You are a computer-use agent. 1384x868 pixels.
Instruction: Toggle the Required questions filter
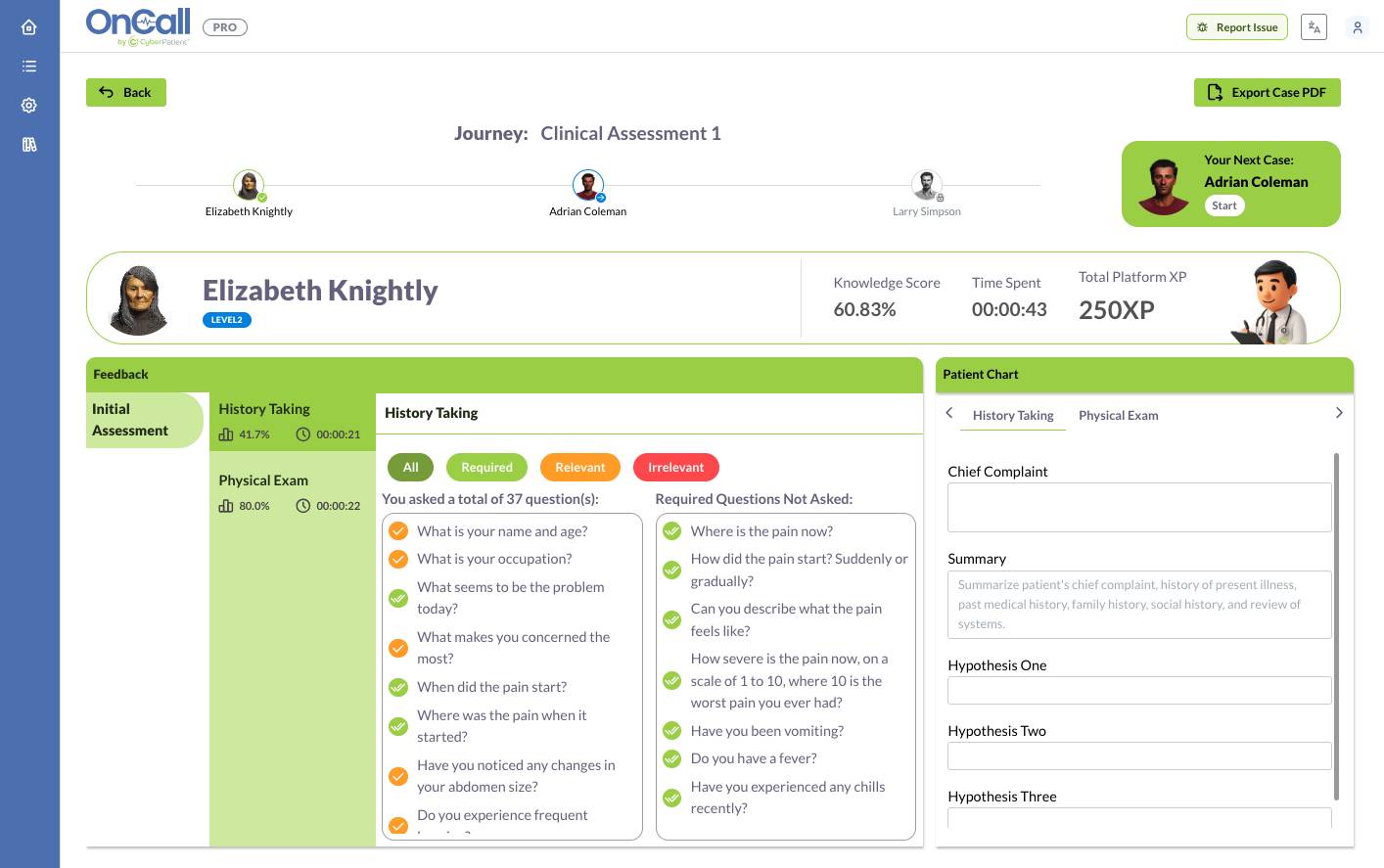tap(486, 468)
